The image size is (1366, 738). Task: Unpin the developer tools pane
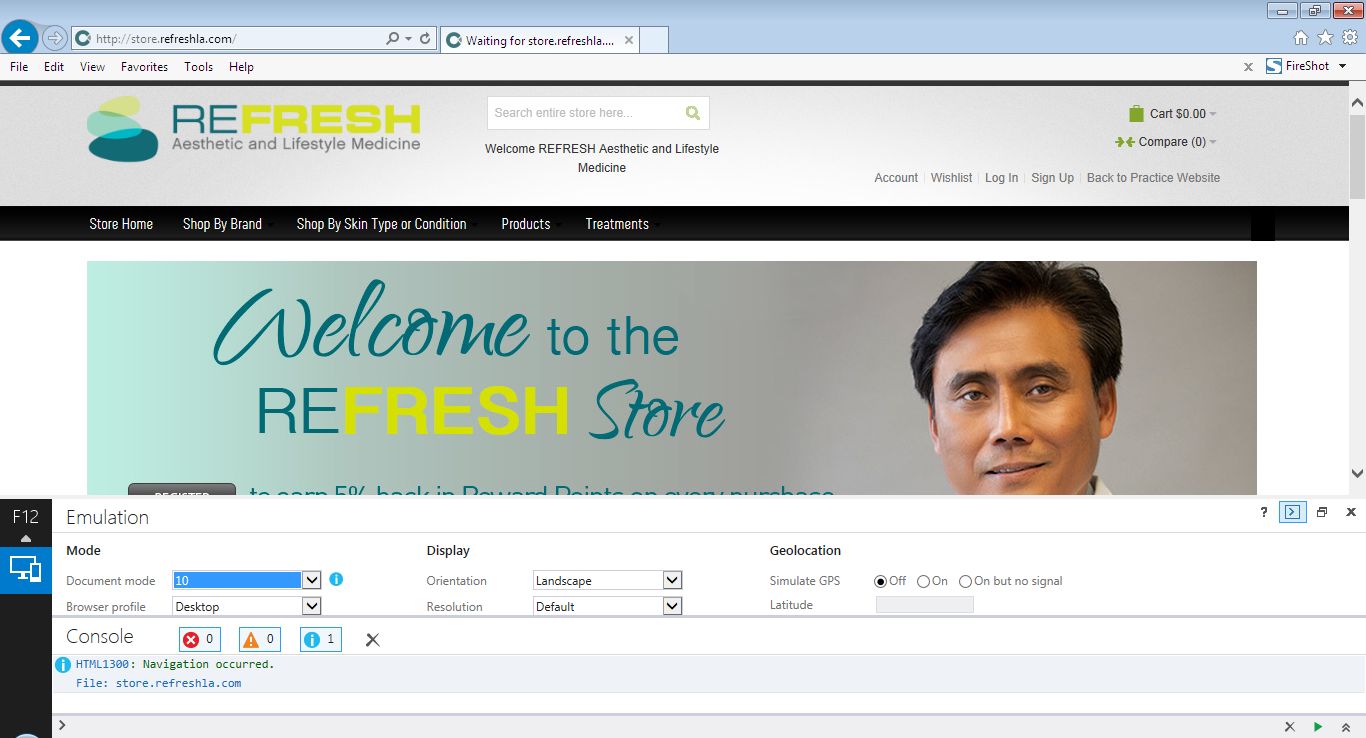(x=1322, y=512)
